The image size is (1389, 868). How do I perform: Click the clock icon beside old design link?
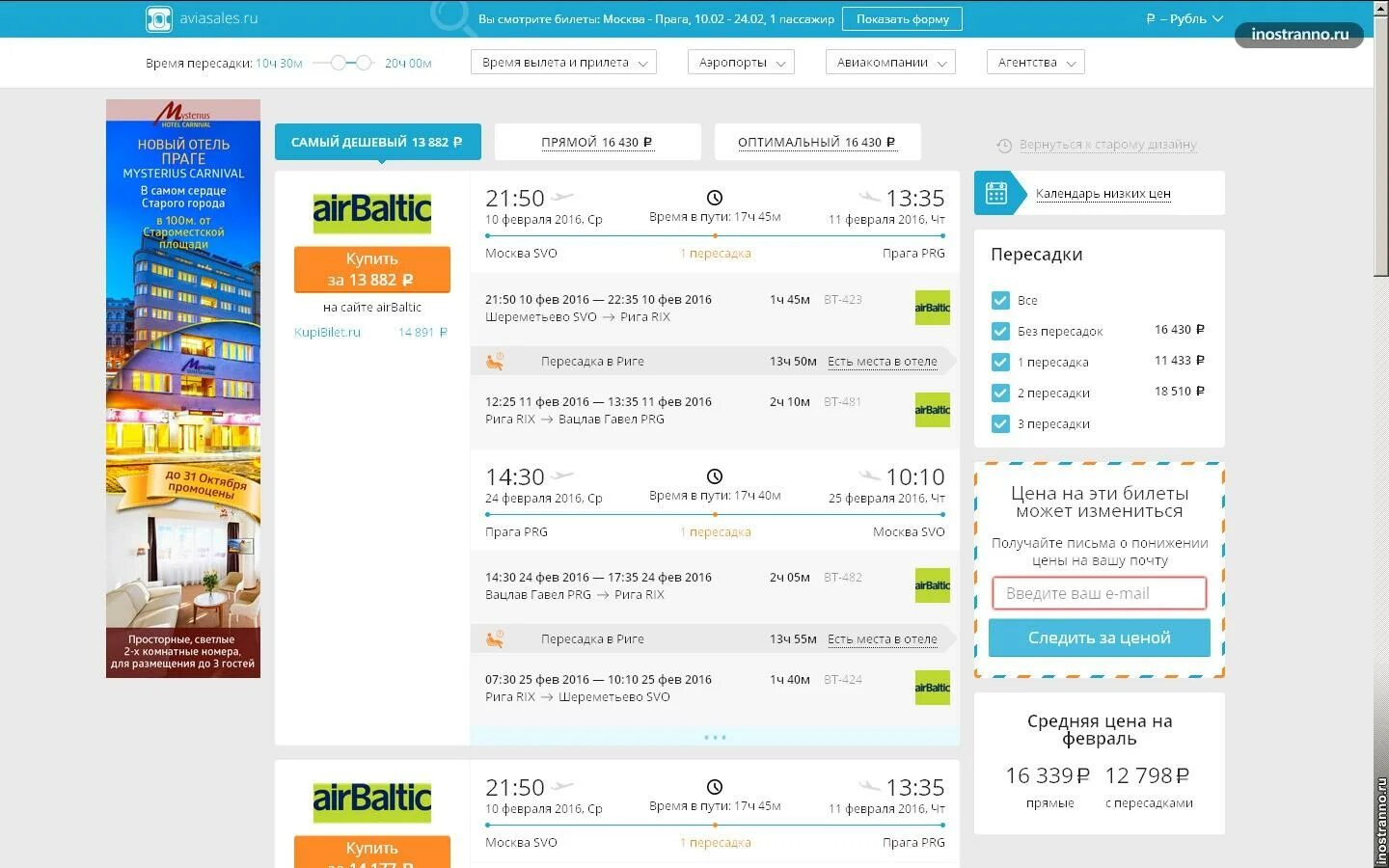pos(1004,146)
